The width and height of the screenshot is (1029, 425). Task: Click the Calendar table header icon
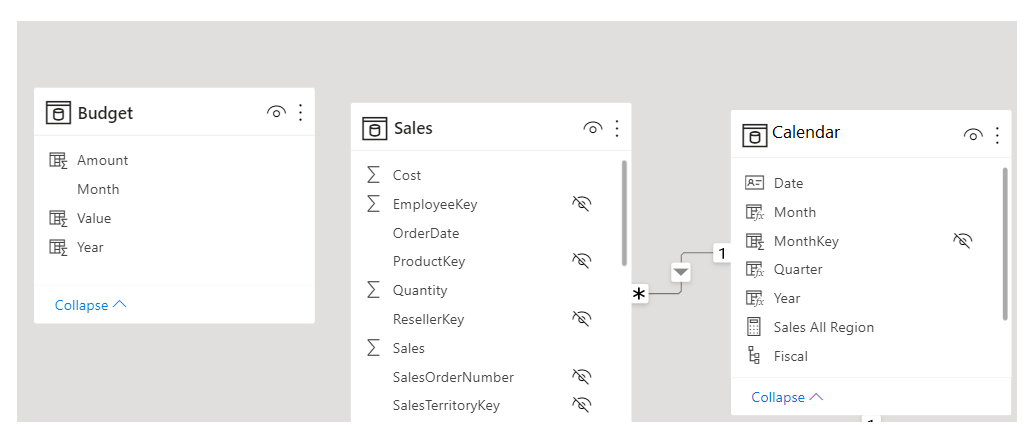[x=755, y=135]
